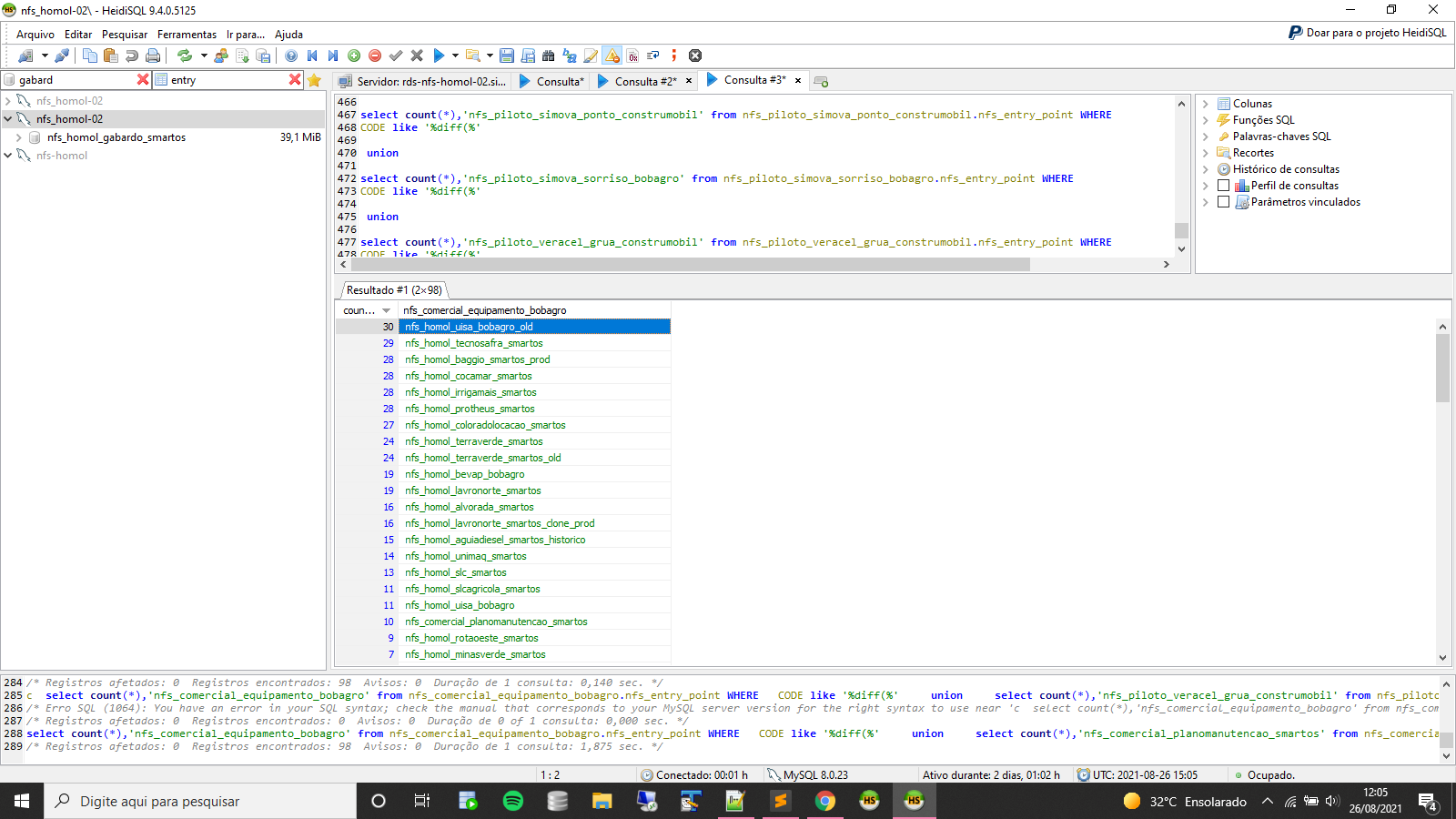Clear the gabard database filter with red X

click(143, 80)
